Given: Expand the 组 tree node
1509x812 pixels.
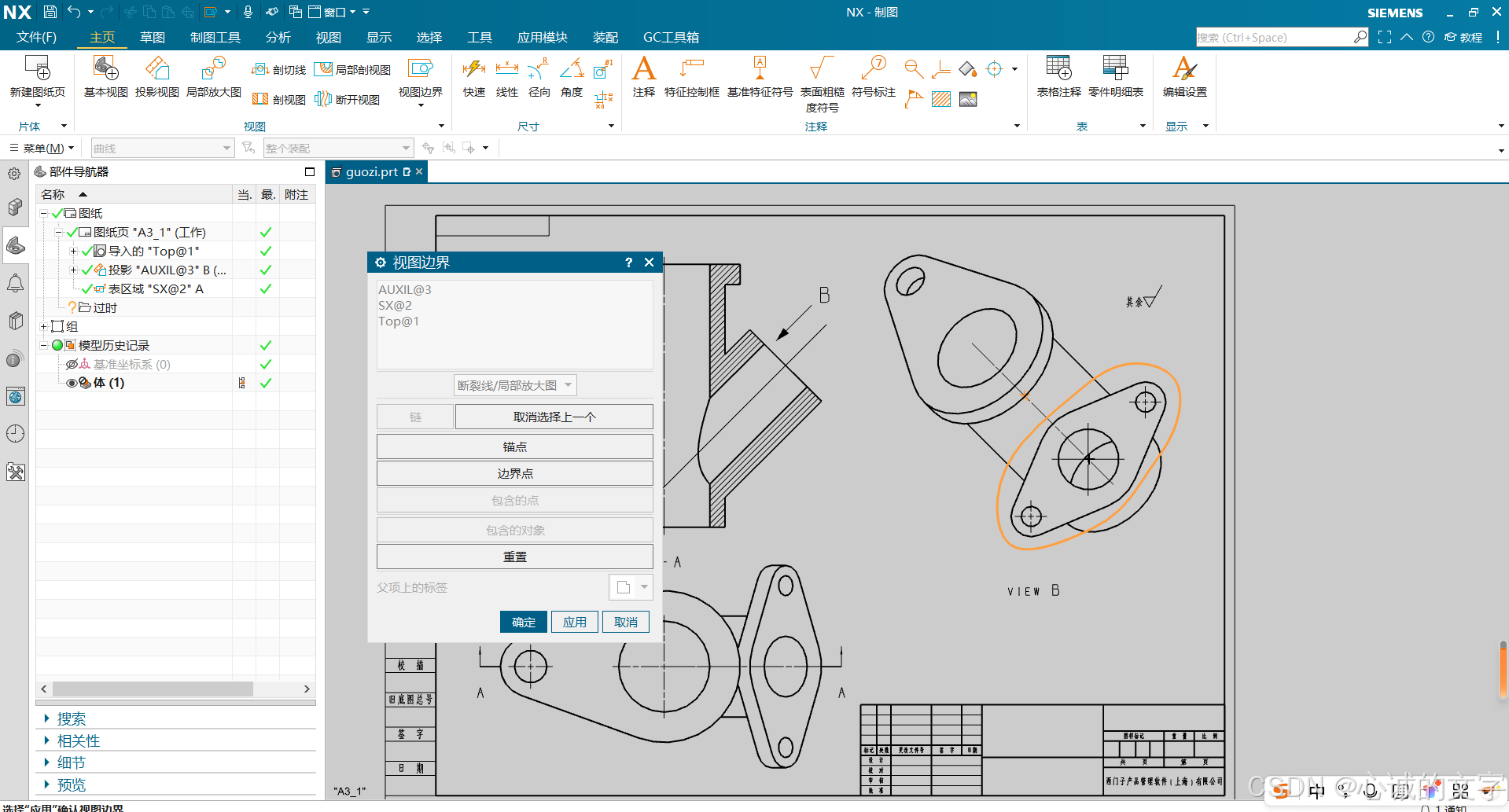Looking at the screenshot, I should click(44, 326).
